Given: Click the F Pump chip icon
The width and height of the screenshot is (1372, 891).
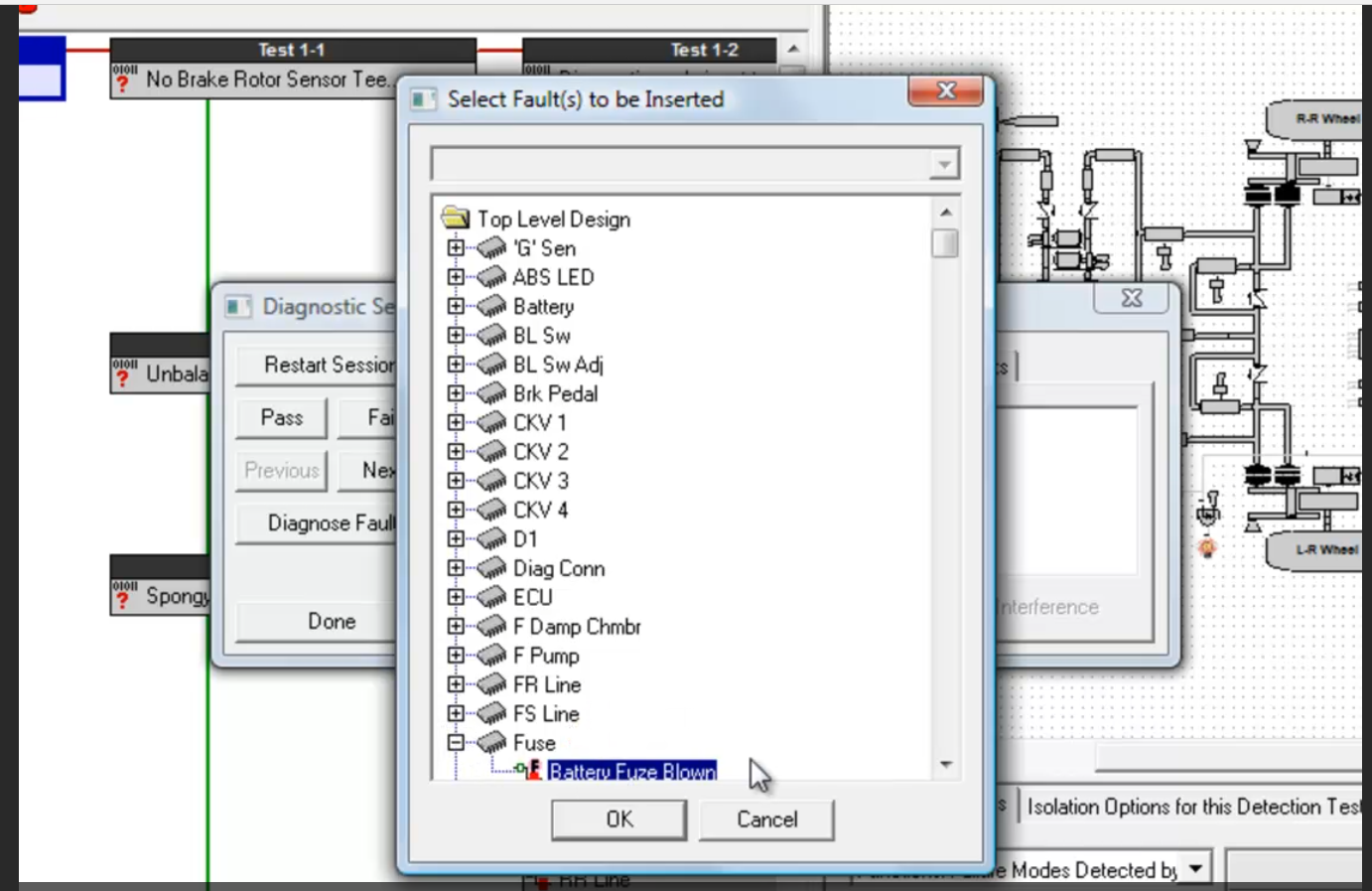Looking at the screenshot, I should (x=491, y=656).
